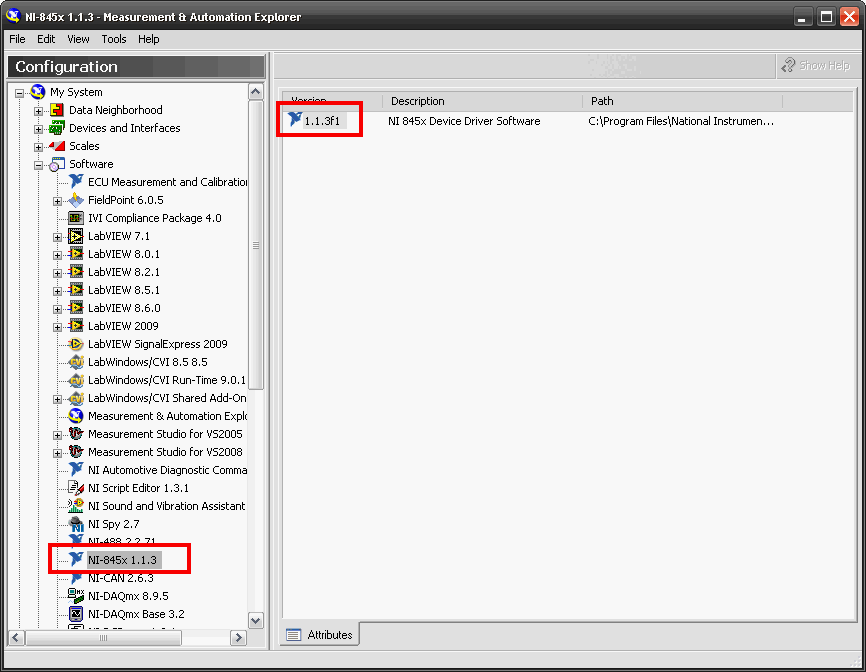Click the NI-DAQmx Base 3.2 icon

tap(76, 614)
